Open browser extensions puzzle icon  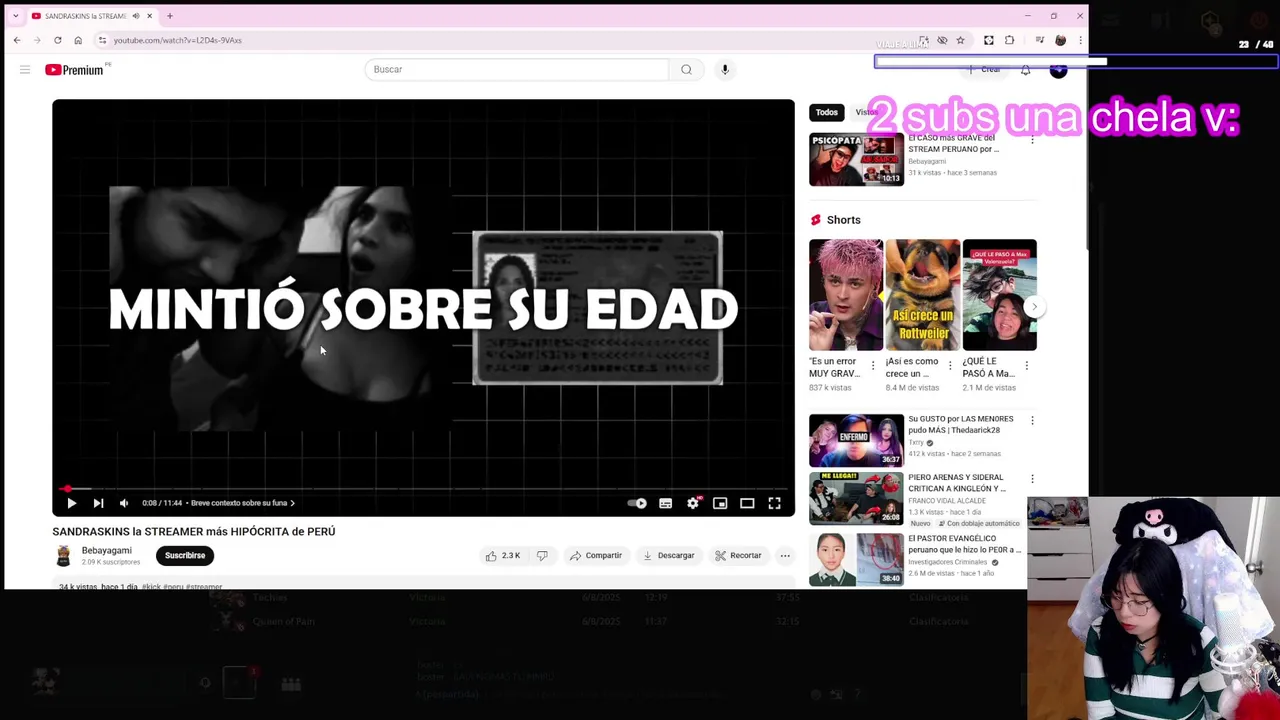[1009, 40]
